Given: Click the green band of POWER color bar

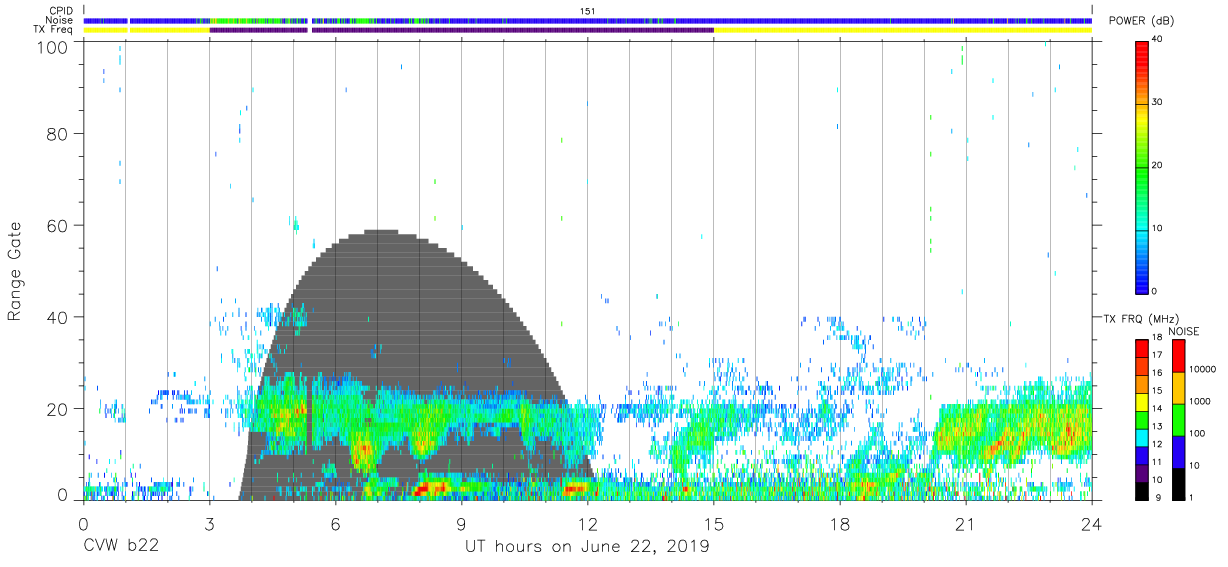Looking at the screenshot, I should tap(1142, 170).
